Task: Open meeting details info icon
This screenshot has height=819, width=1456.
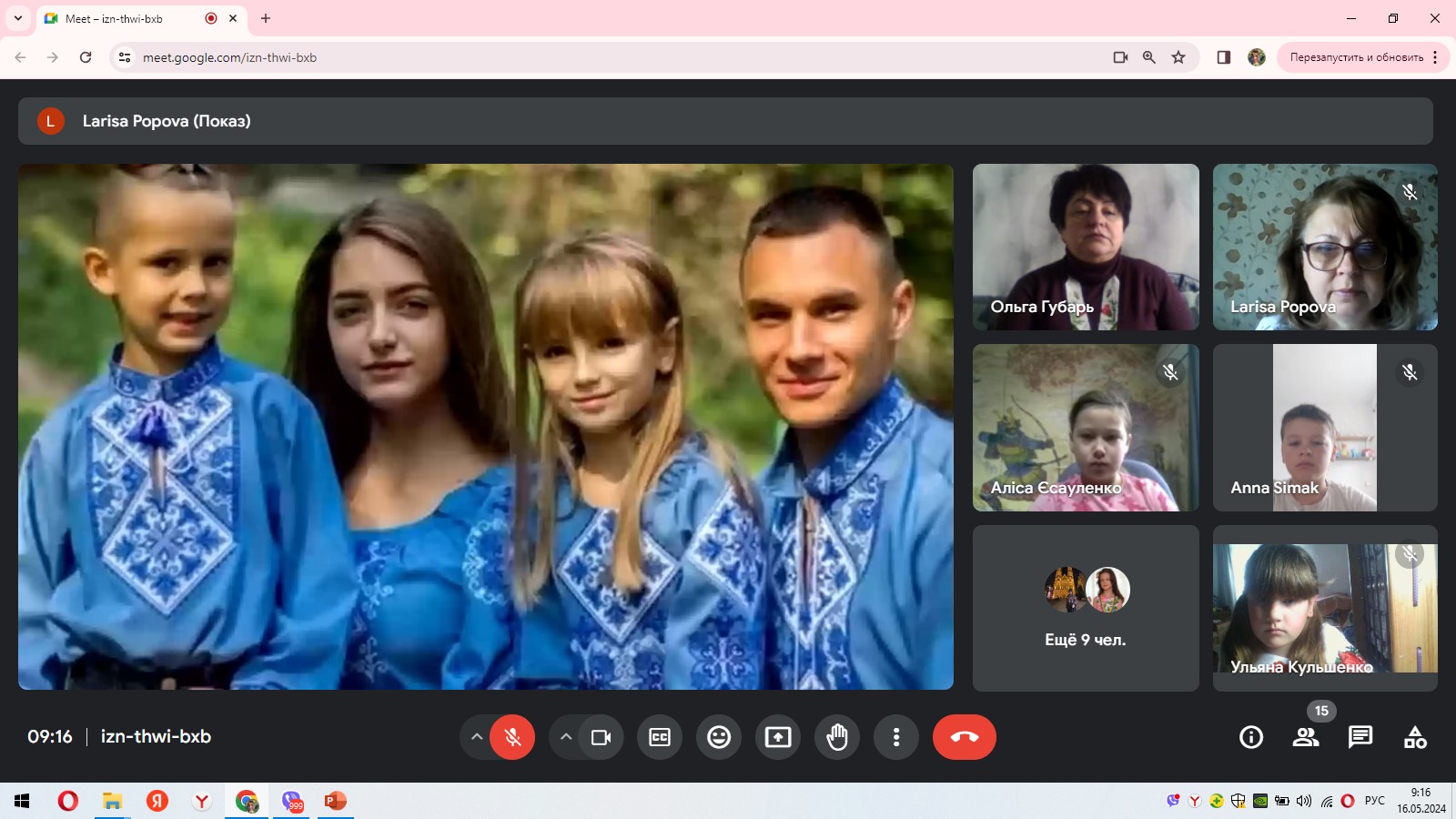Action: pyautogui.click(x=1251, y=737)
